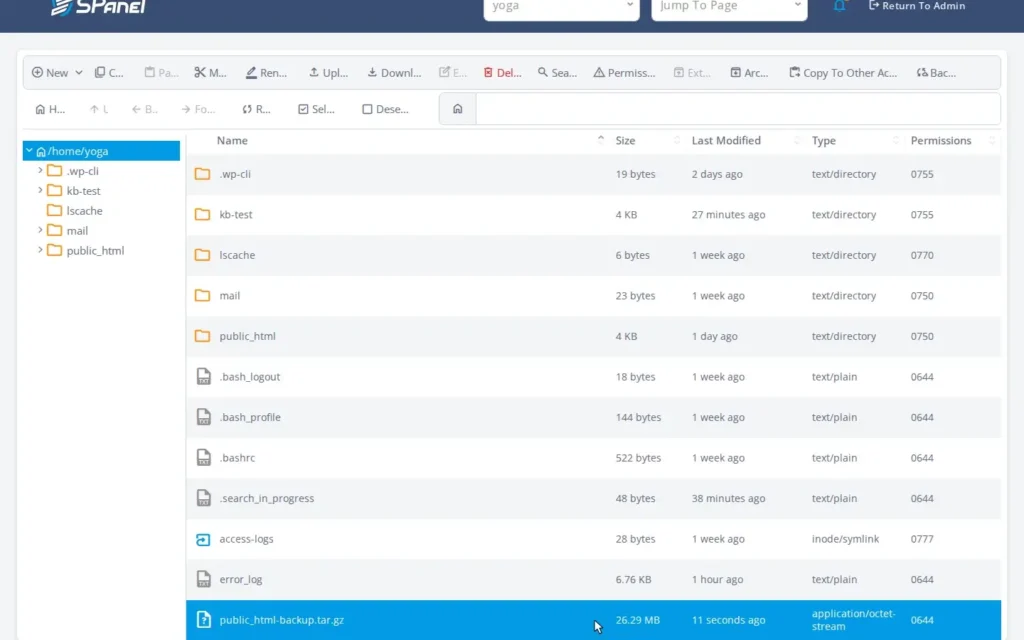This screenshot has height=640, width=1024.
Task: Select the .wp-cli folder row
Action: 593,174
